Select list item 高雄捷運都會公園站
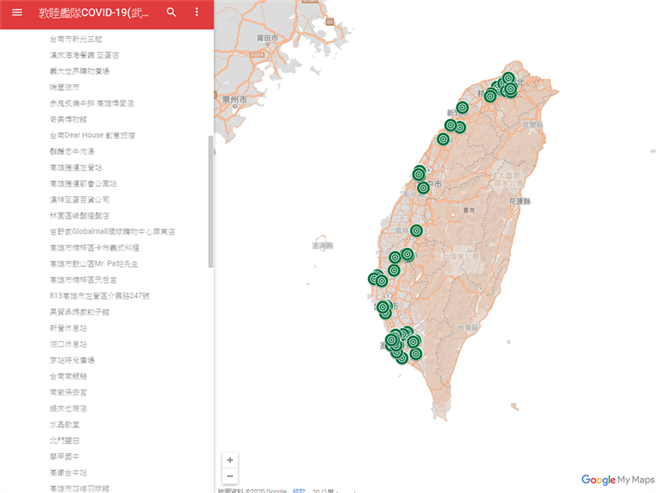656x493 pixels. coord(83,183)
